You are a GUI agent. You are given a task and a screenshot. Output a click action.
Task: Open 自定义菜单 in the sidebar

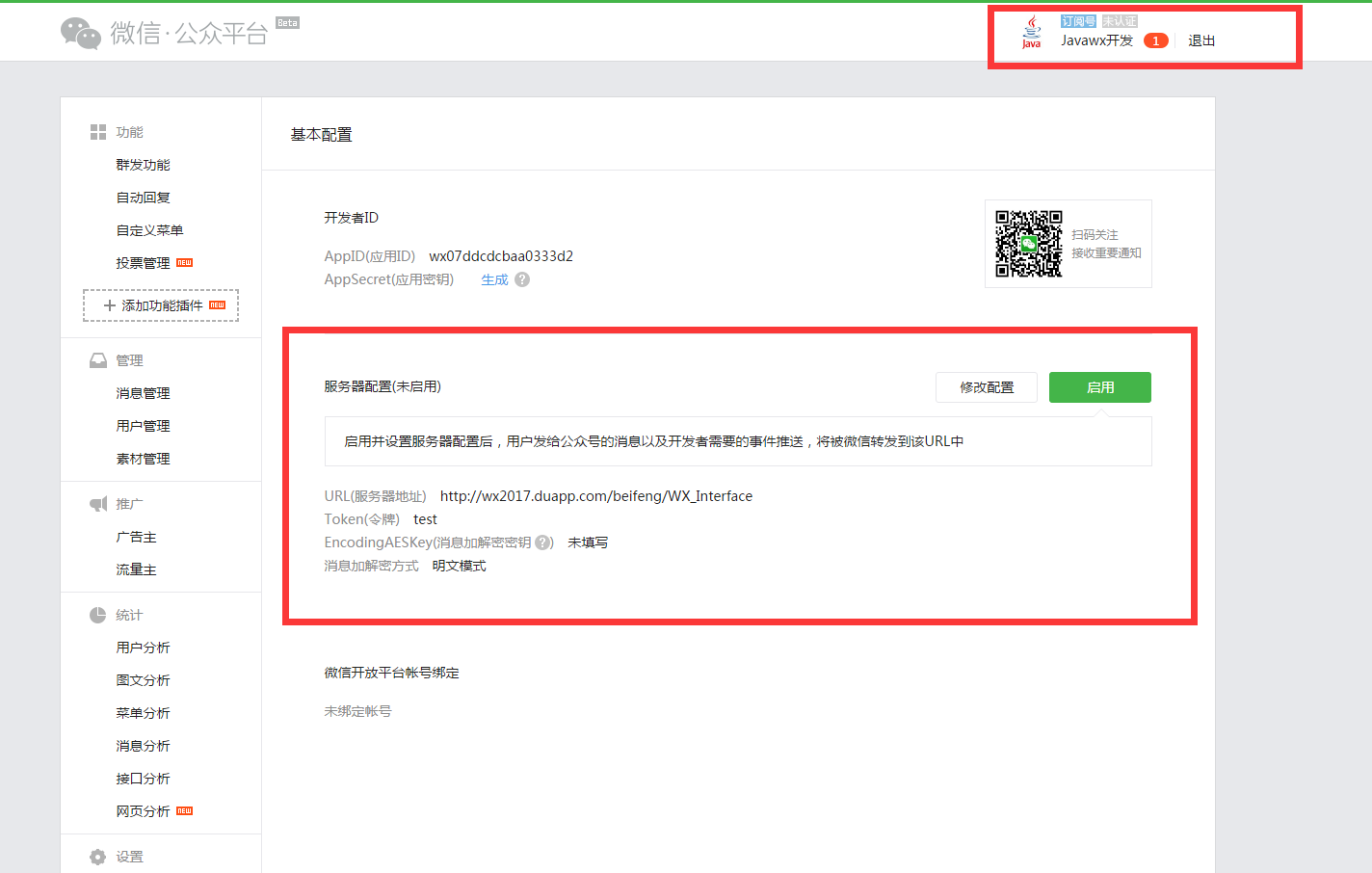150,230
